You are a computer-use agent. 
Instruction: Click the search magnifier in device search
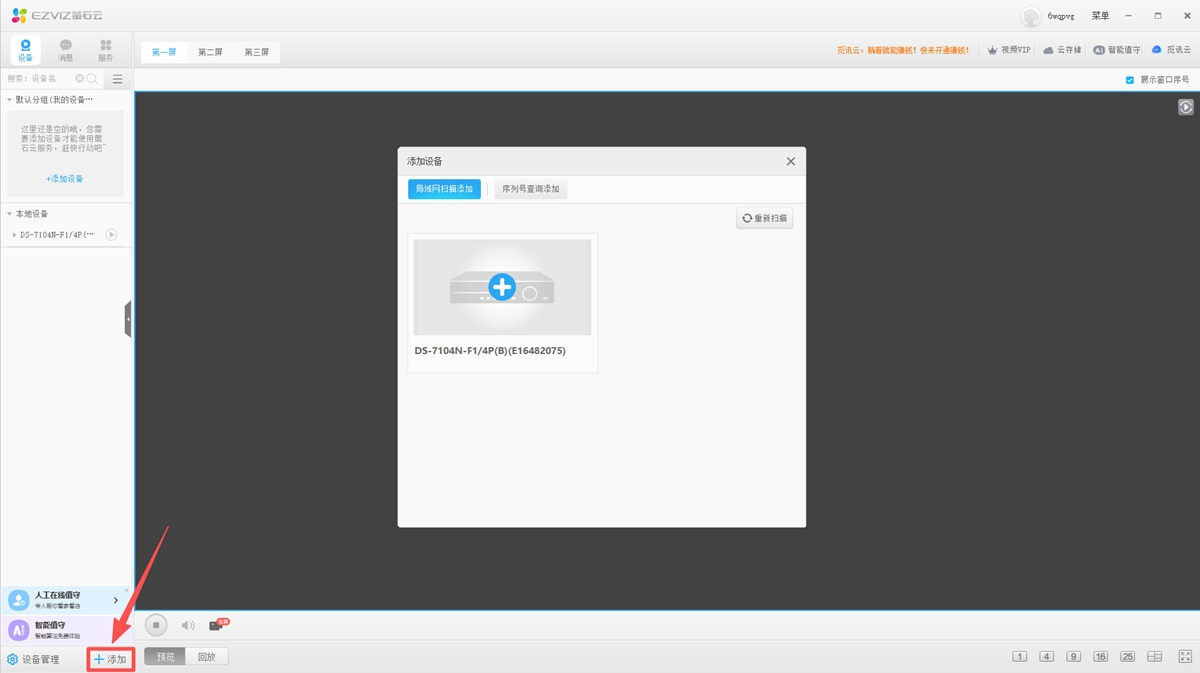(92, 78)
